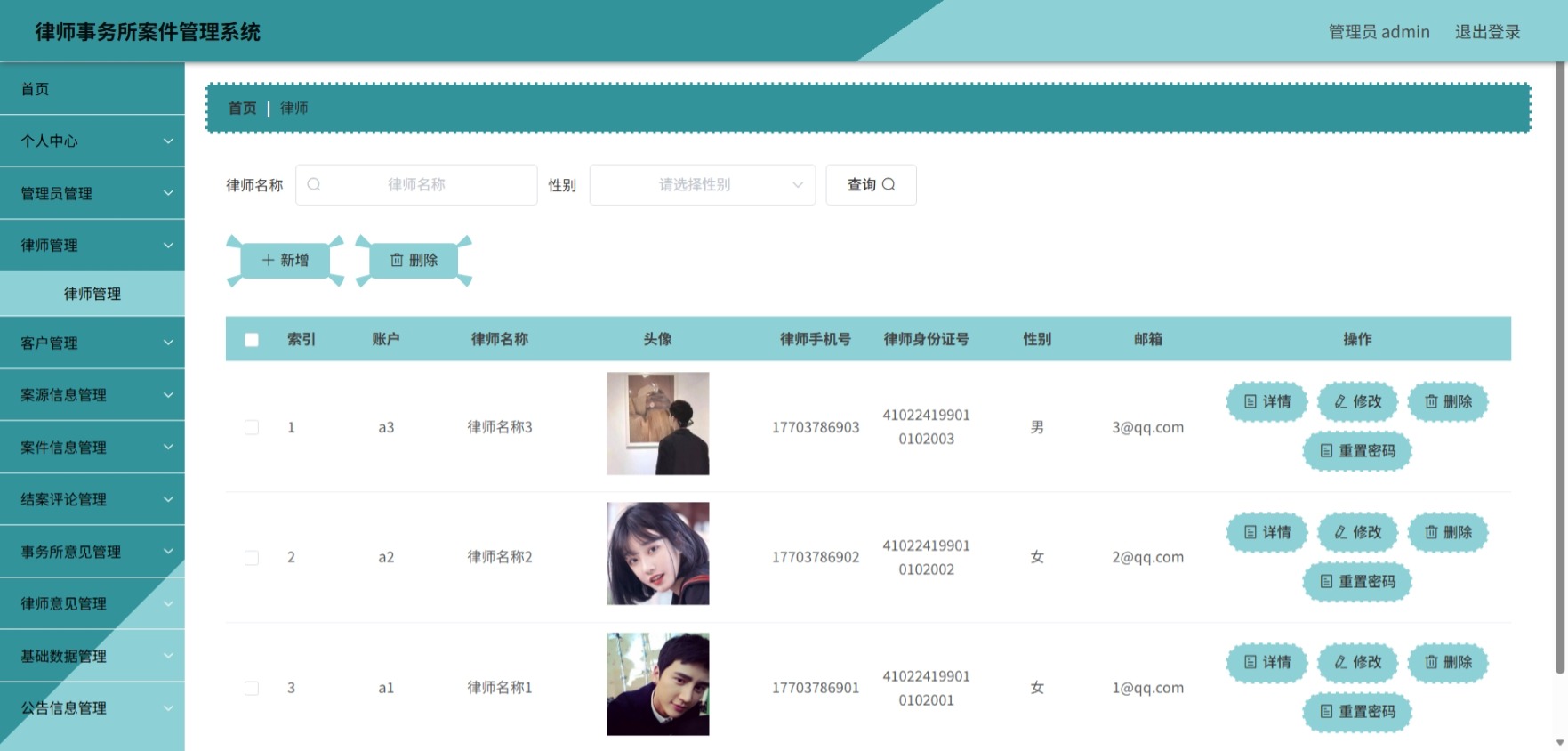Click the 查询 search magnifier button
The height and width of the screenshot is (751, 1568).
pos(871,185)
